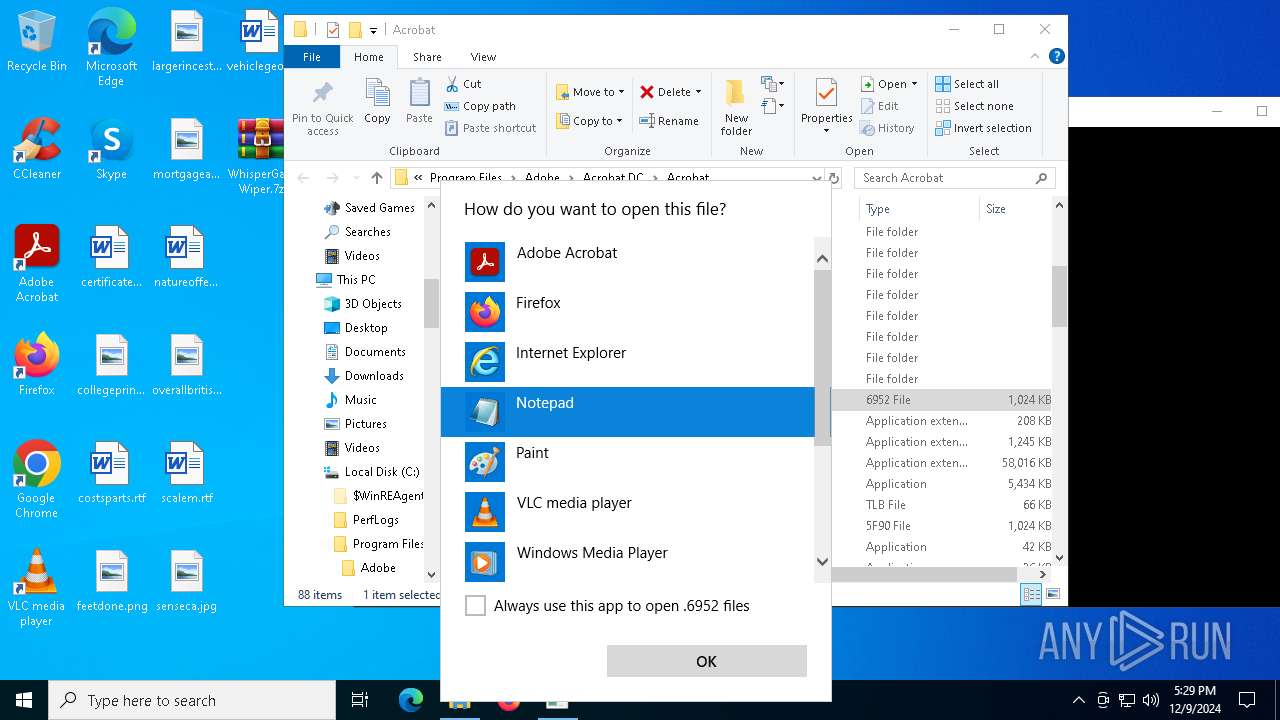Click the Edit ribbon button

click(x=879, y=106)
